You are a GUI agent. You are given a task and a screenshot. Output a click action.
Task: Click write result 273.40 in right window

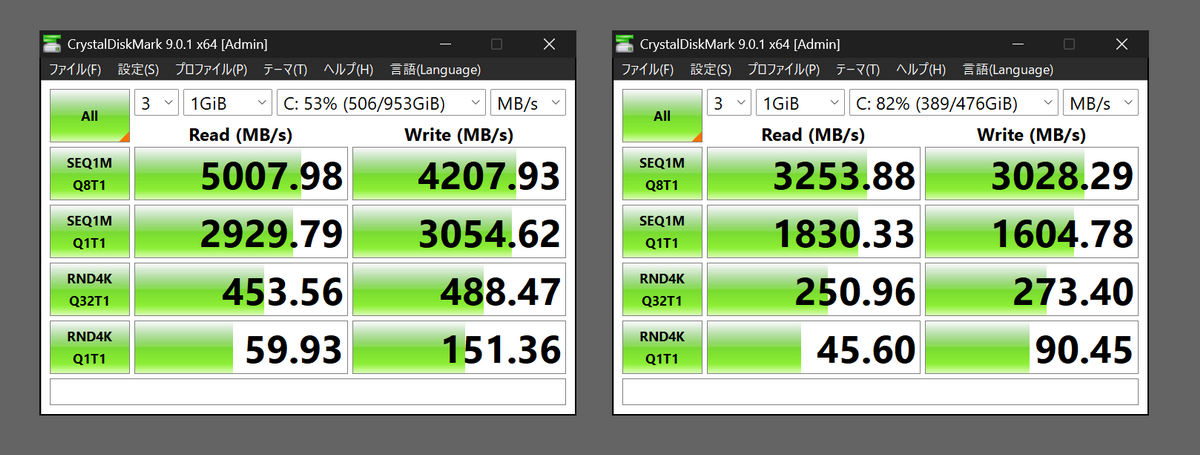click(x=1031, y=291)
